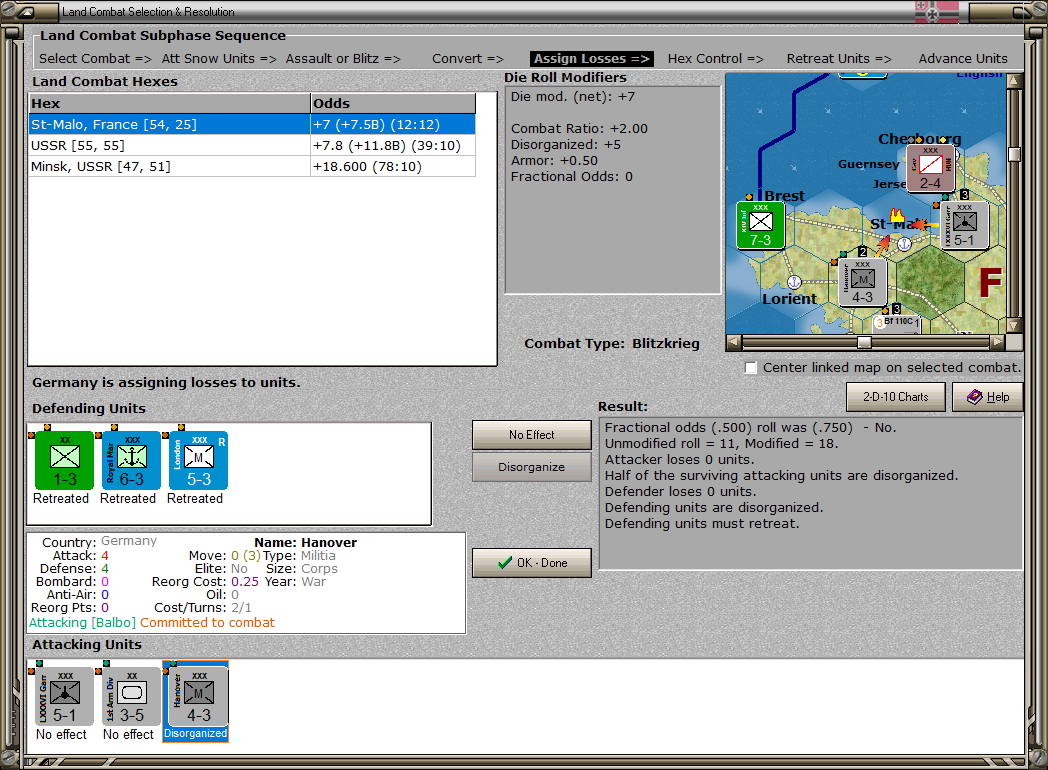Click Defending units must retreat result line
Viewport: 1048px width, 770px height.
[702, 523]
